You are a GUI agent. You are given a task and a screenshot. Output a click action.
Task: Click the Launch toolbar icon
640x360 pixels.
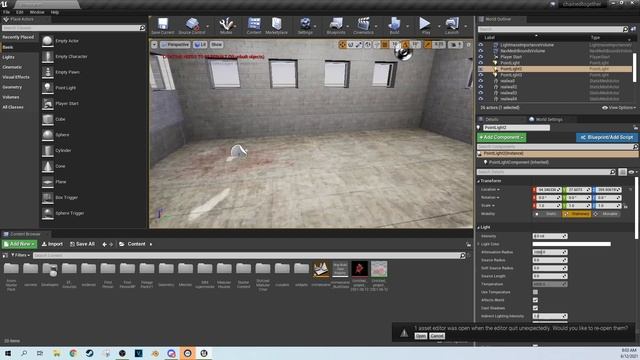point(452,26)
